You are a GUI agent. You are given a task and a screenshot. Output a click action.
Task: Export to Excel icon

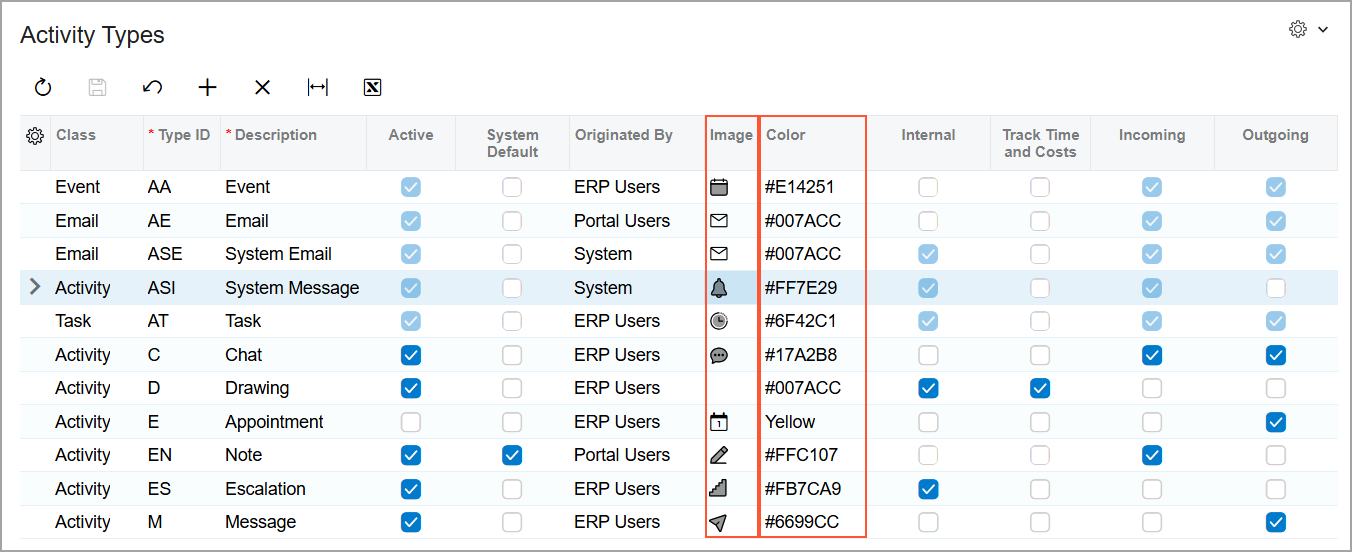pyautogui.click(x=372, y=88)
